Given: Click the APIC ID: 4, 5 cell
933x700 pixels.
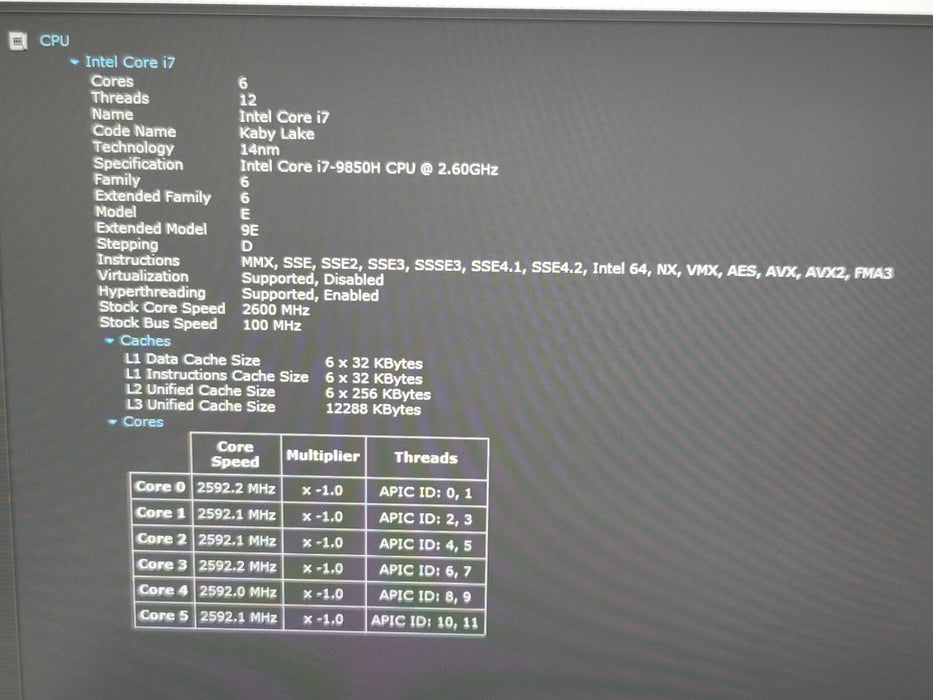Looking at the screenshot, I should click(425, 544).
